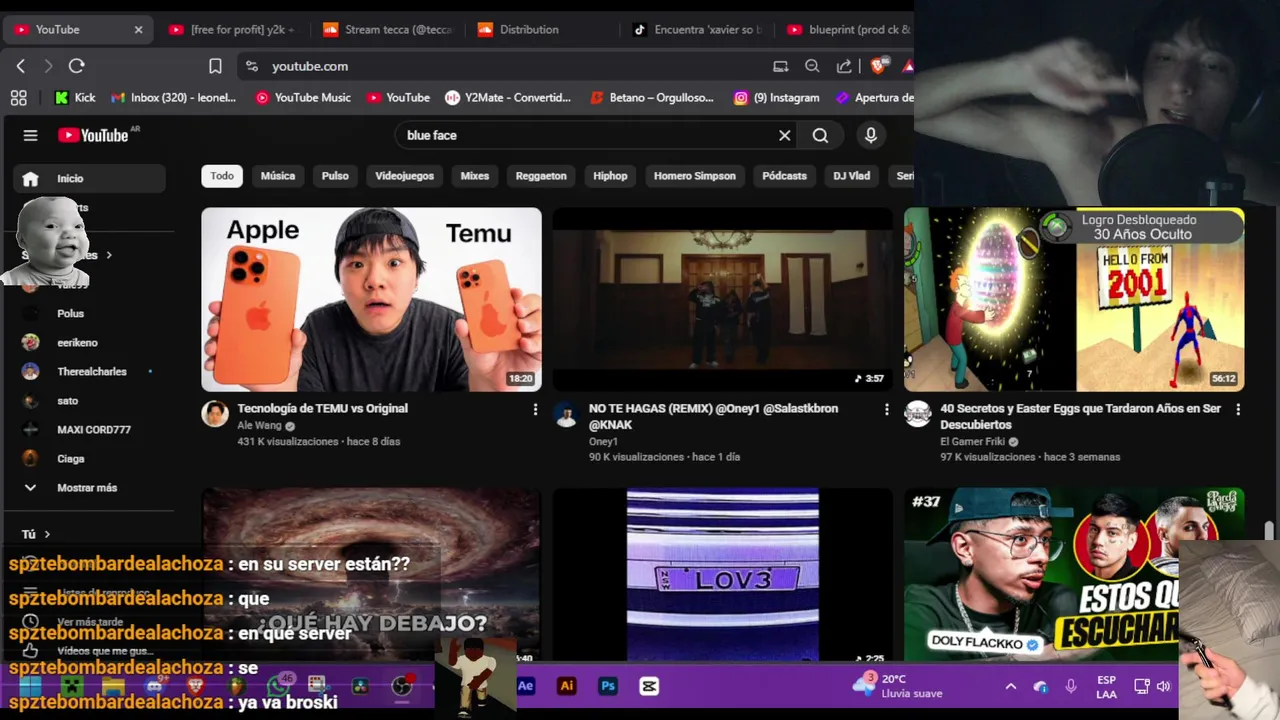1280x720 pixels.
Task: Share this page via share icon
Action: point(844,66)
